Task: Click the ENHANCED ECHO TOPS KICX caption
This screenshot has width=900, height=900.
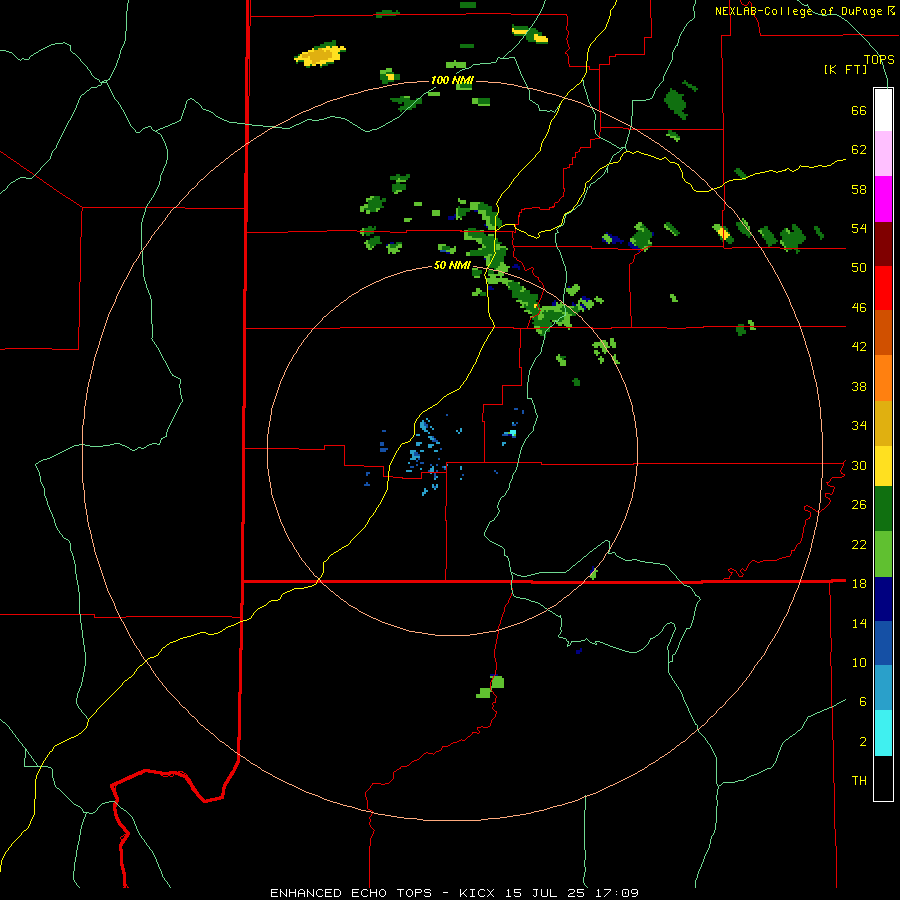Action: click(454, 893)
